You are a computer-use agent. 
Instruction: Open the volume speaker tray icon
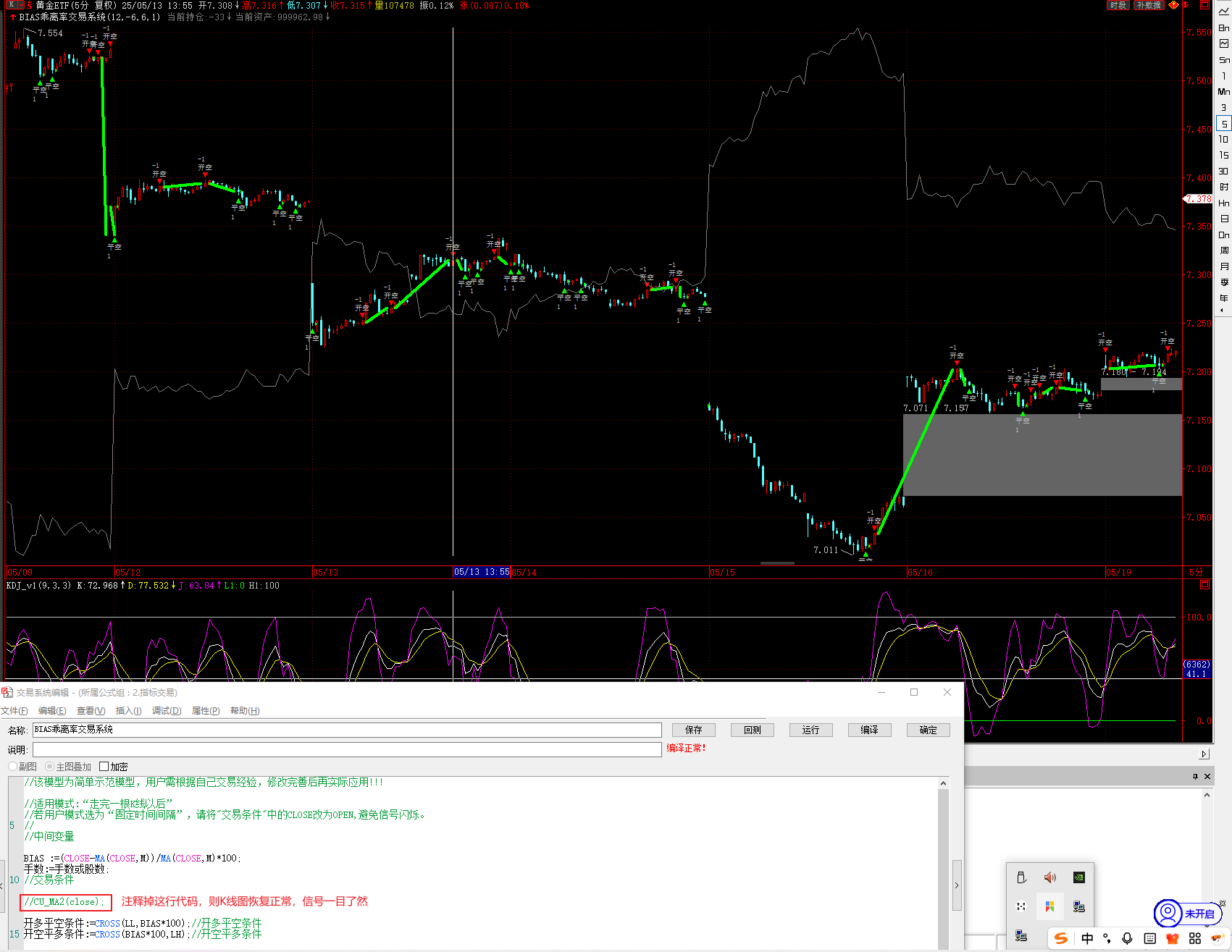[1049, 877]
